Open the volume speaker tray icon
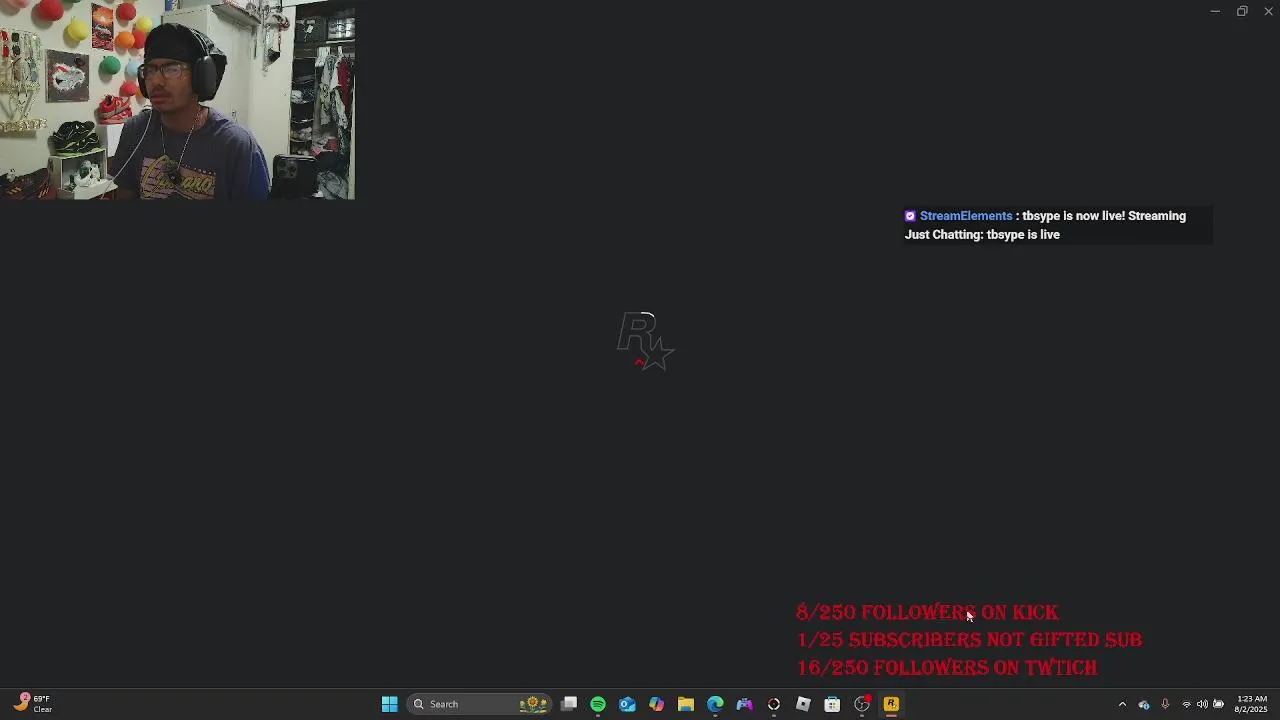 coord(1202,704)
